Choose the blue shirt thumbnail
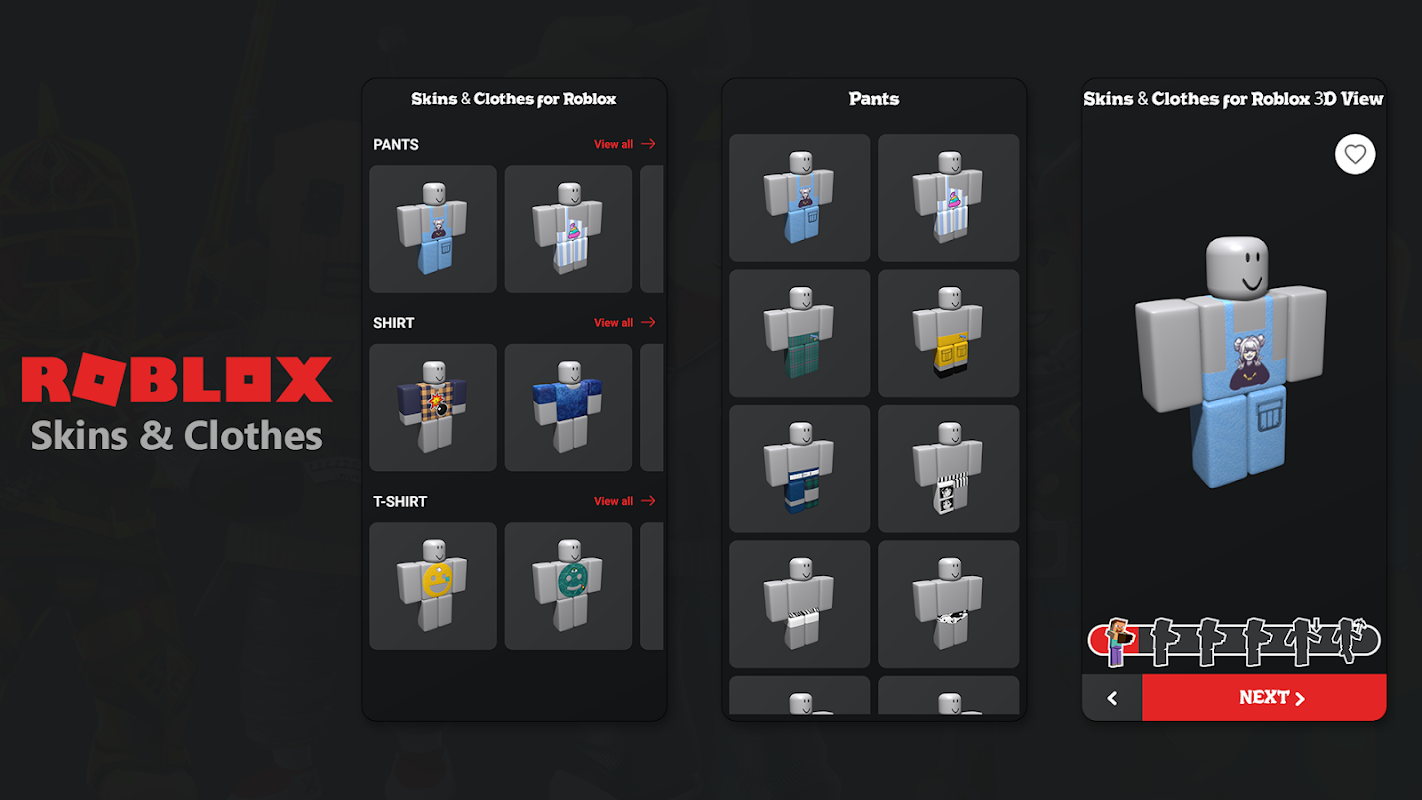 pyautogui.click(x=568, y=408)
